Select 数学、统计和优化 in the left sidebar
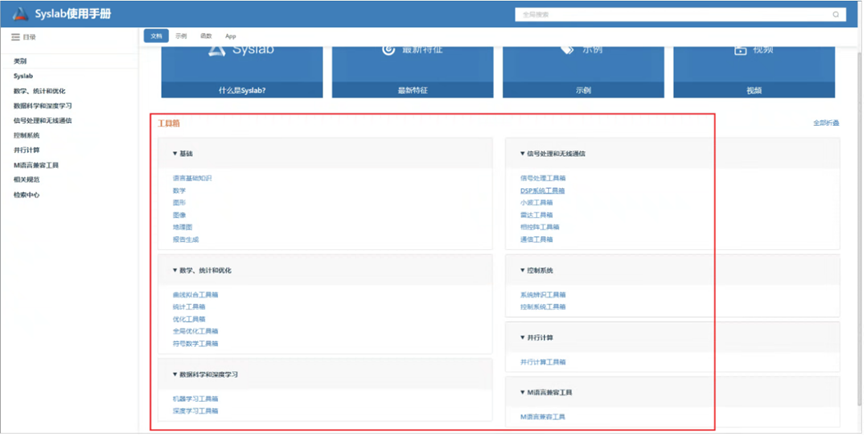The width and height of the screenshot is (864, 435). (x=40, y=91)
